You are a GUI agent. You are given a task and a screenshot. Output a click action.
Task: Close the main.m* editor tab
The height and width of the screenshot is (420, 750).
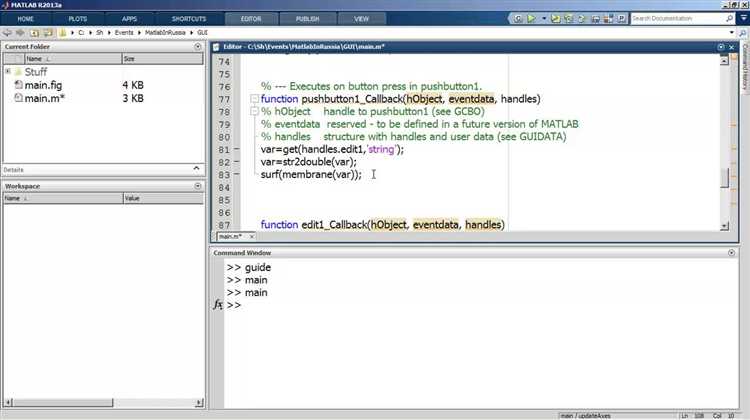click(x=252, y=236)
